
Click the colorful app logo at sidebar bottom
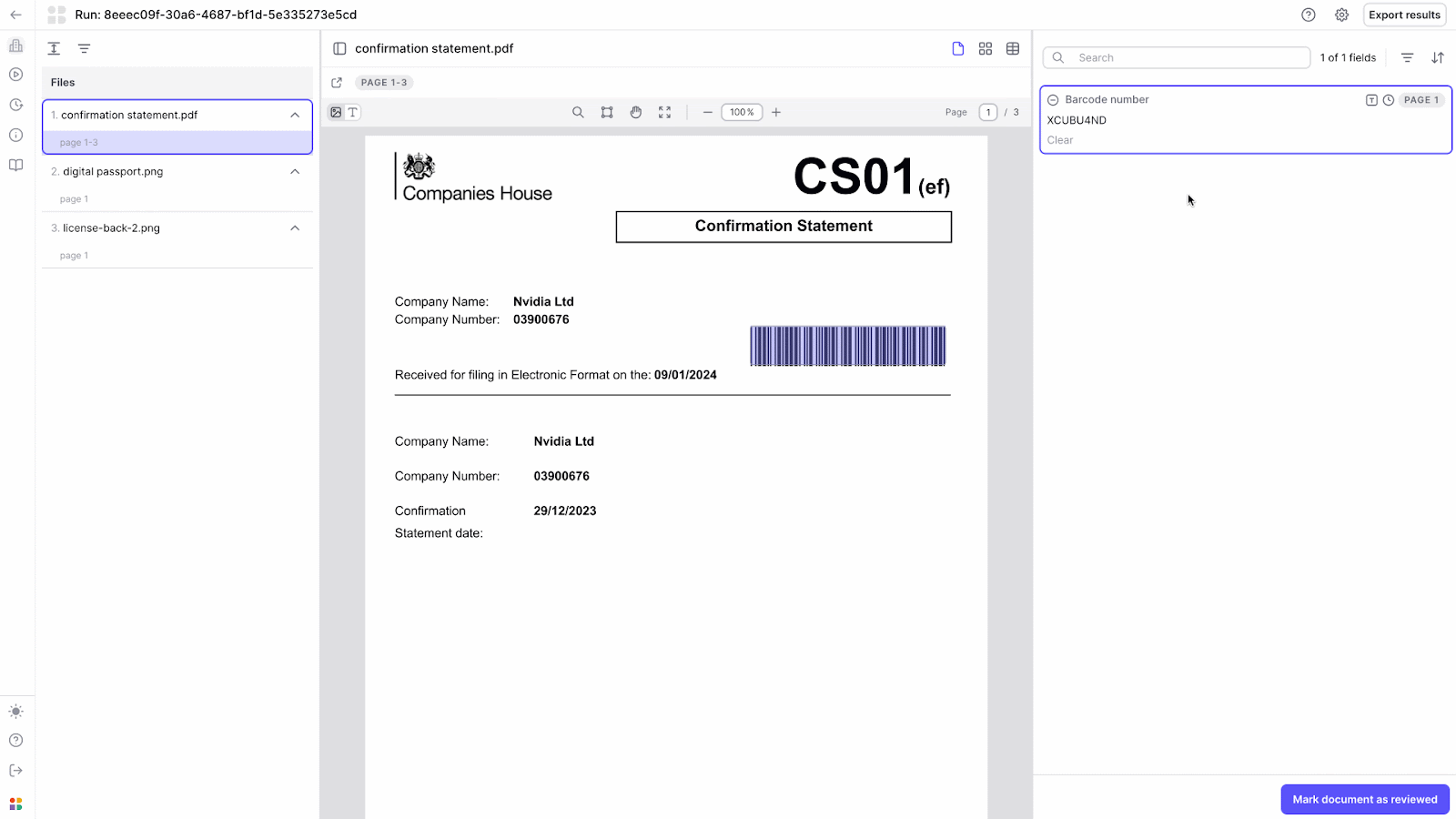click(15, 804)
